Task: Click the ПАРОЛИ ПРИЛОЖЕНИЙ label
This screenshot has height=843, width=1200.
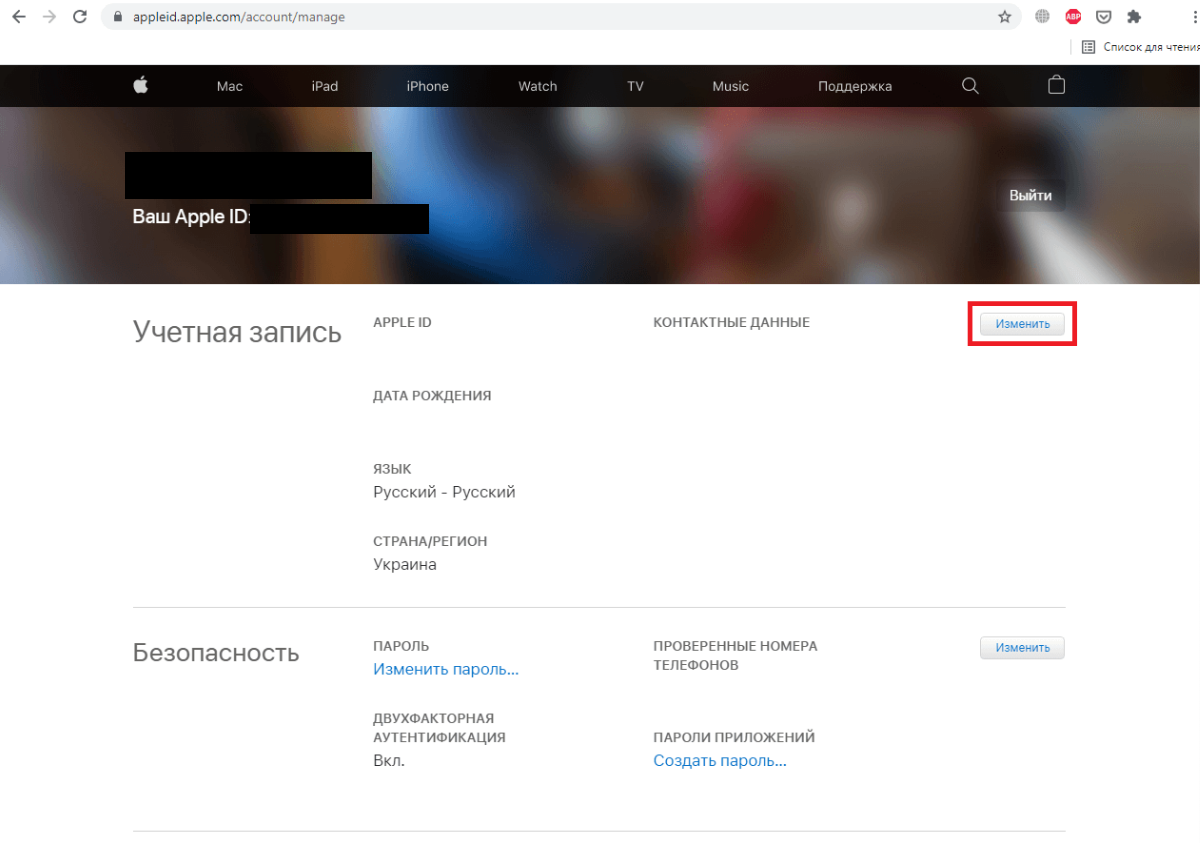Action: 734,738
